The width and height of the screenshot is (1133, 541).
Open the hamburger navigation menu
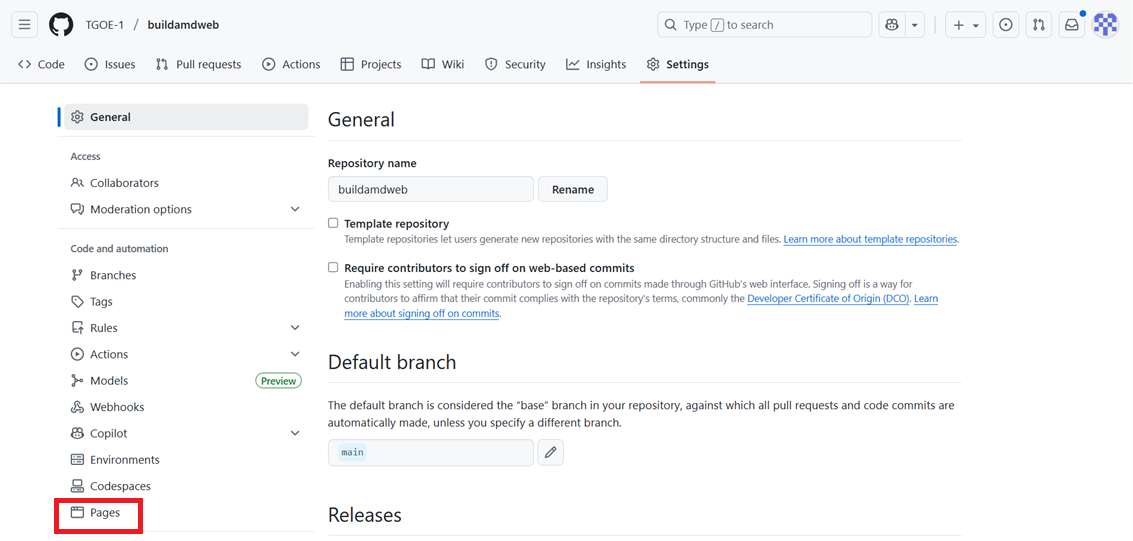25,25
